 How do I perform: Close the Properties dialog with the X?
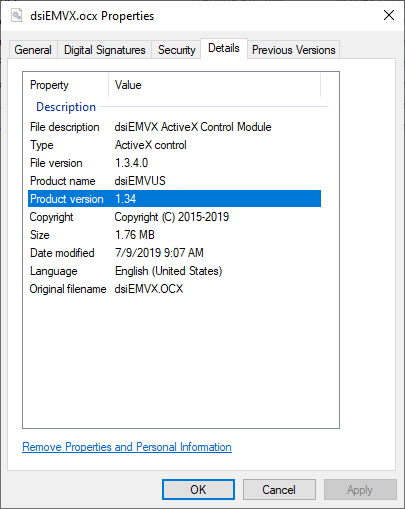(x=389, y=15)
